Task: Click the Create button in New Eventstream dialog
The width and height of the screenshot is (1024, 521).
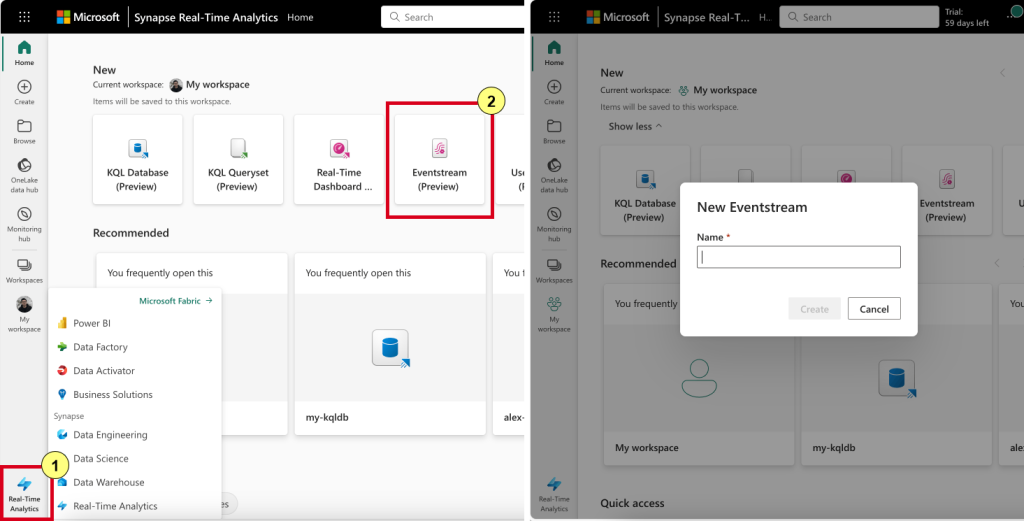Action: pyautogui.click(x=814, y=309)
